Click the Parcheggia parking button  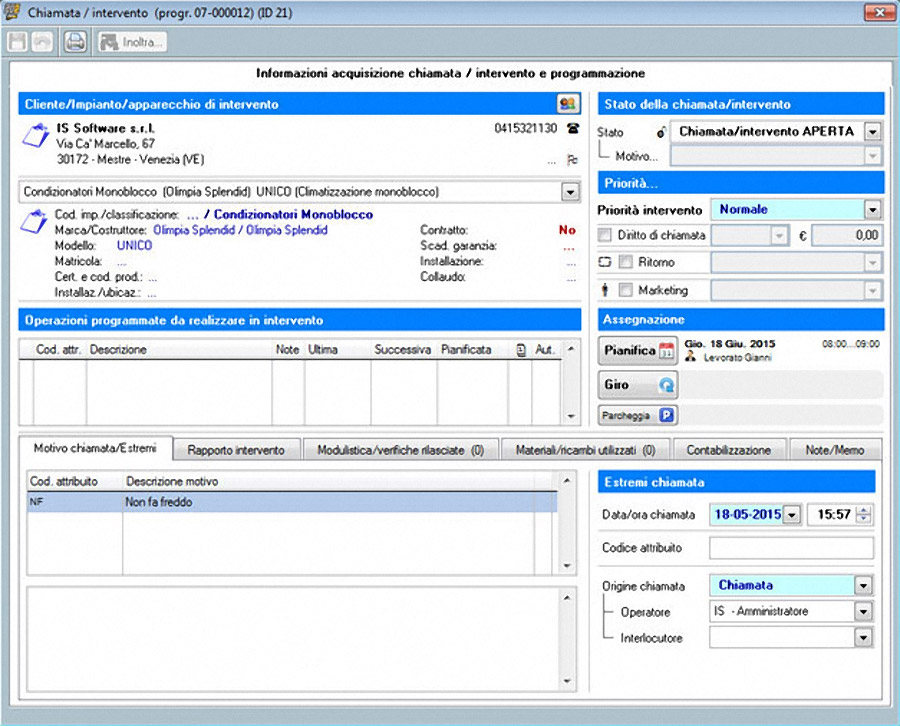[638, 415]
